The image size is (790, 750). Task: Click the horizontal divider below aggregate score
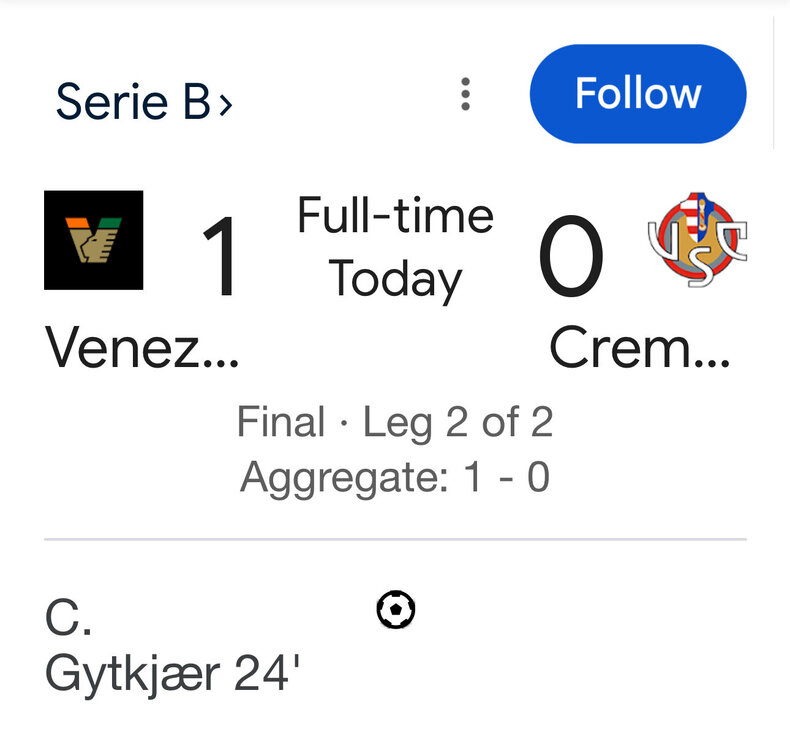coord(395,539)
